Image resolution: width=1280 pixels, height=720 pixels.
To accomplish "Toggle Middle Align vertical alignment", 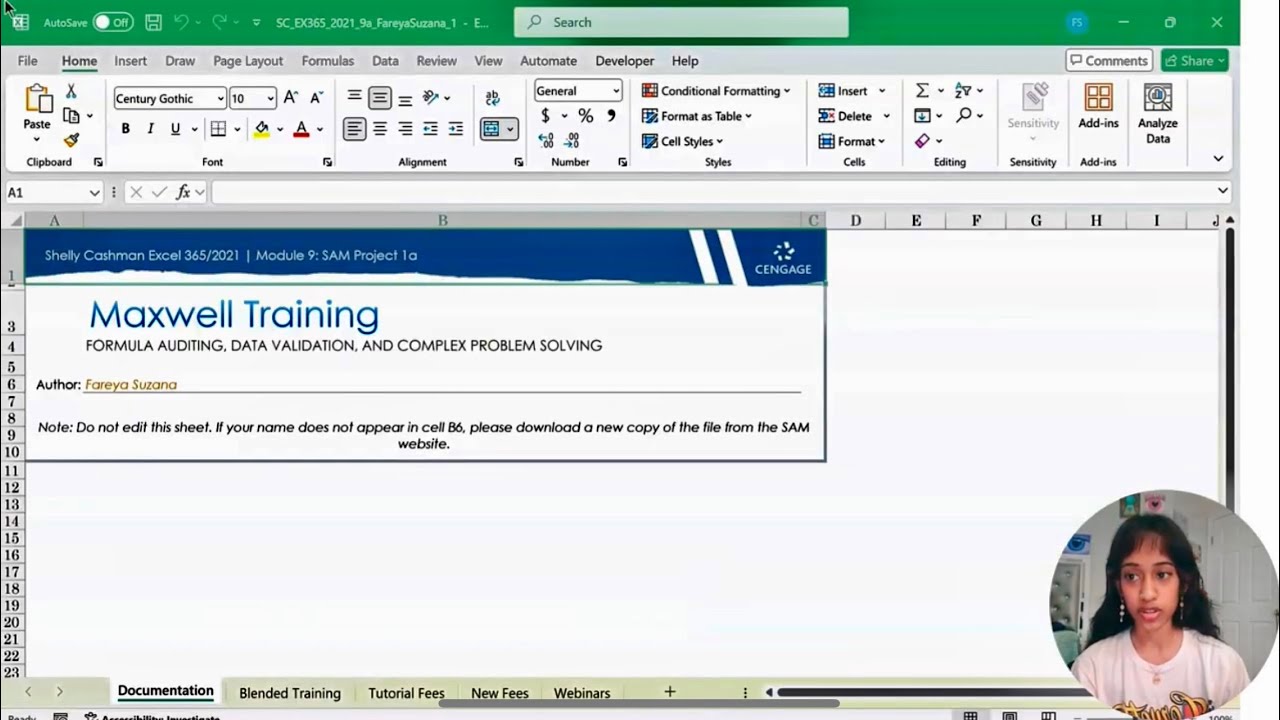I will point(380,98).
